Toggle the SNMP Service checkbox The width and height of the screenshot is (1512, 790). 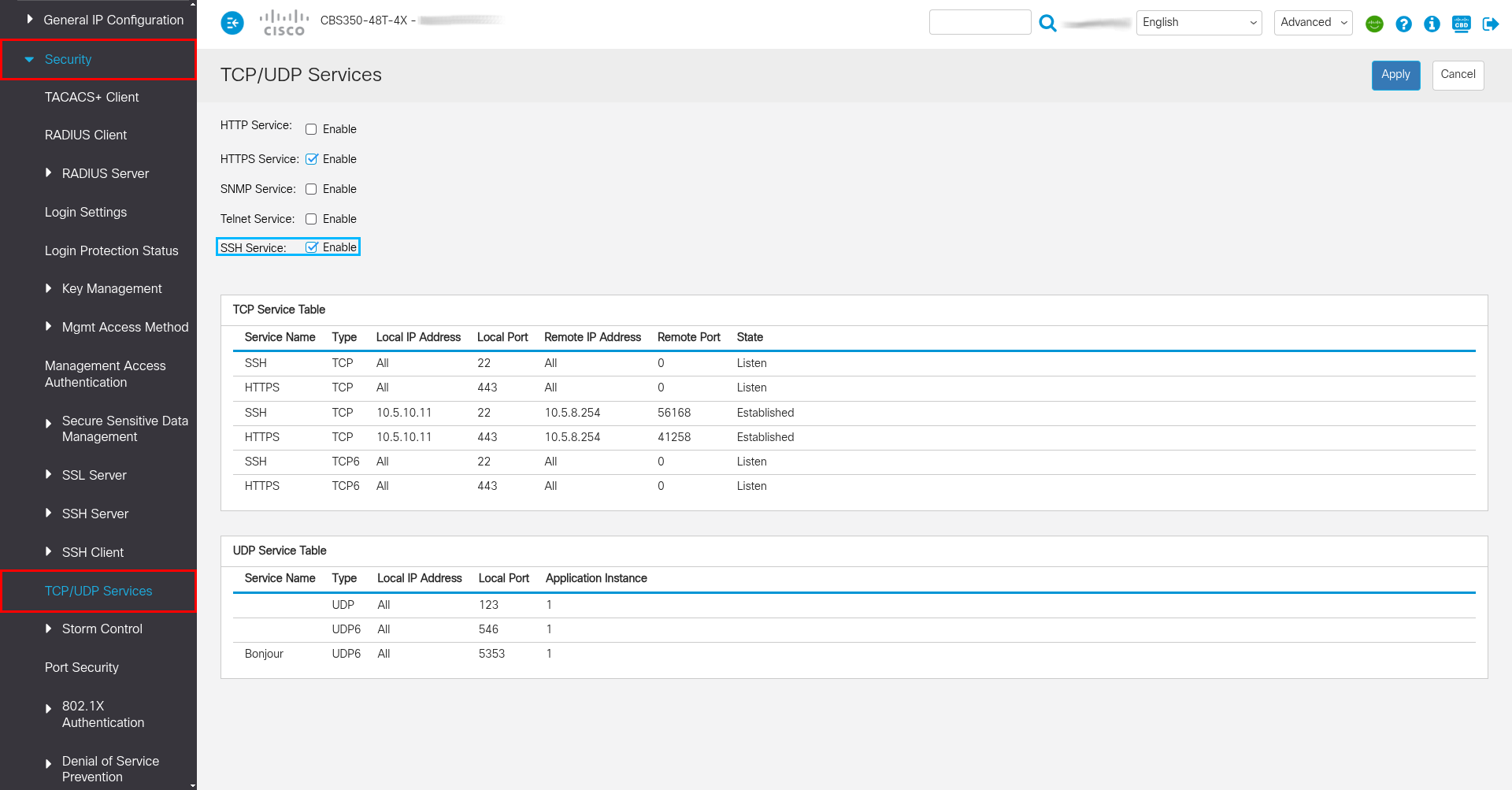pyautogui.click(x=311, y=189)
